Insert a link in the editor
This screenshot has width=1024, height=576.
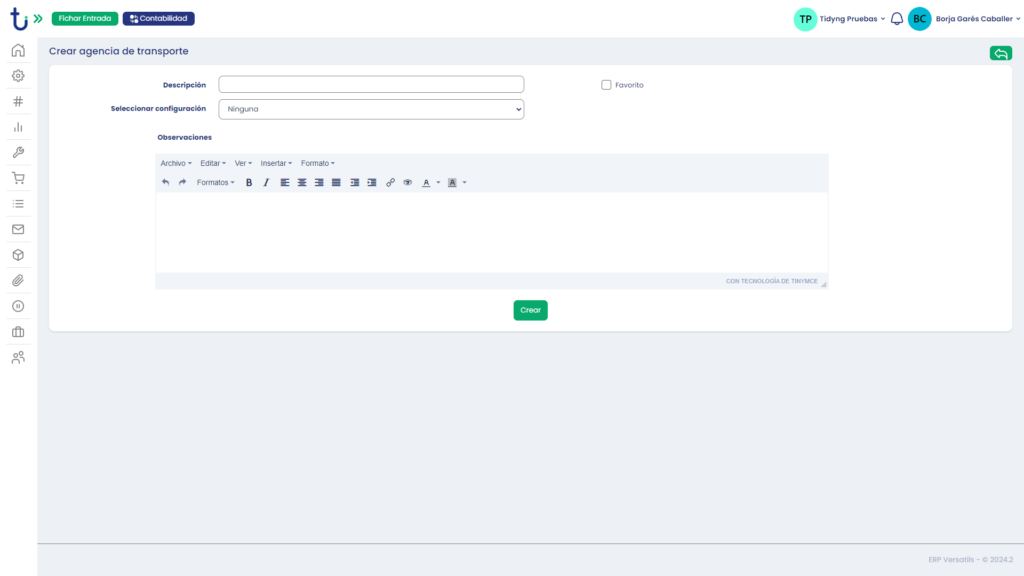390,182
